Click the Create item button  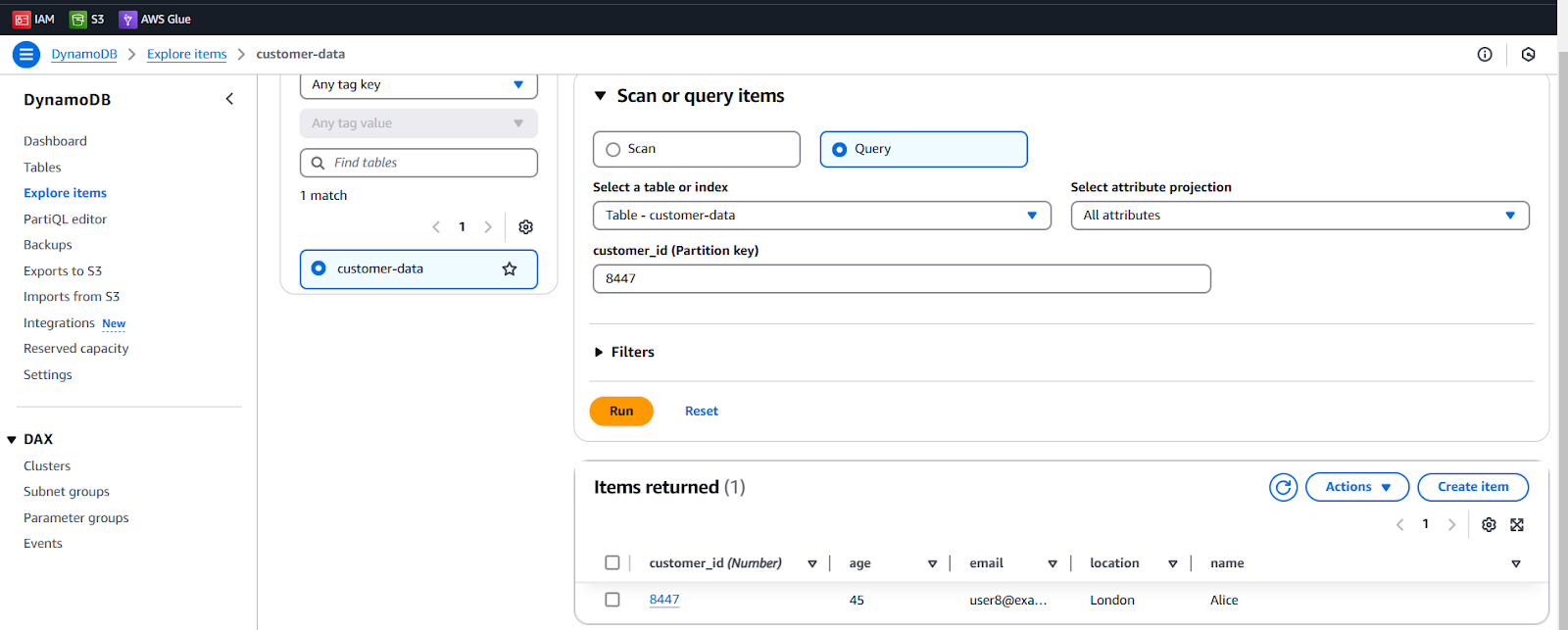click(x=1473, y=487)
